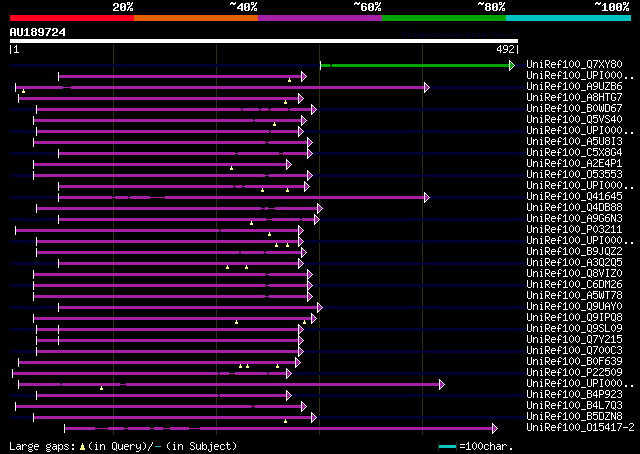640x454 pixels.
Task: Click the cyan ~100% legend color segment
Action: point(569,18)
